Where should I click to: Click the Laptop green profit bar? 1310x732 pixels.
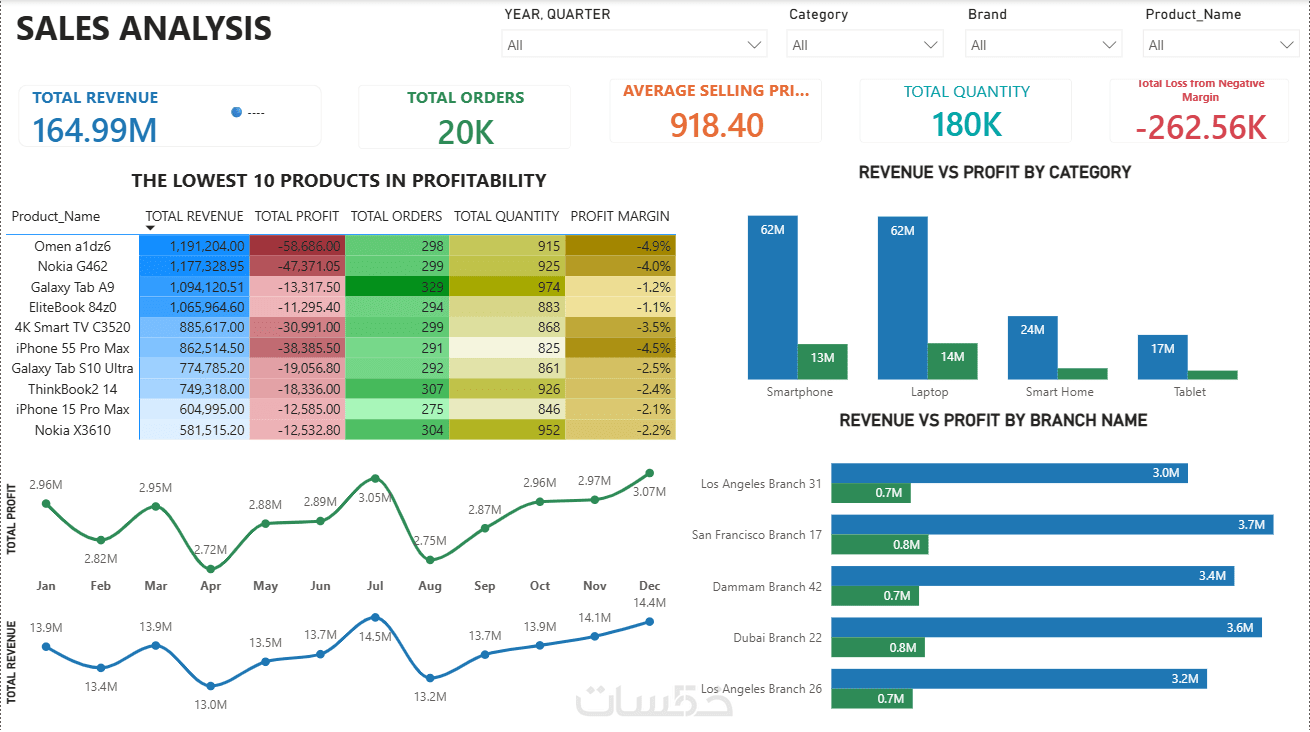[952, 361]
